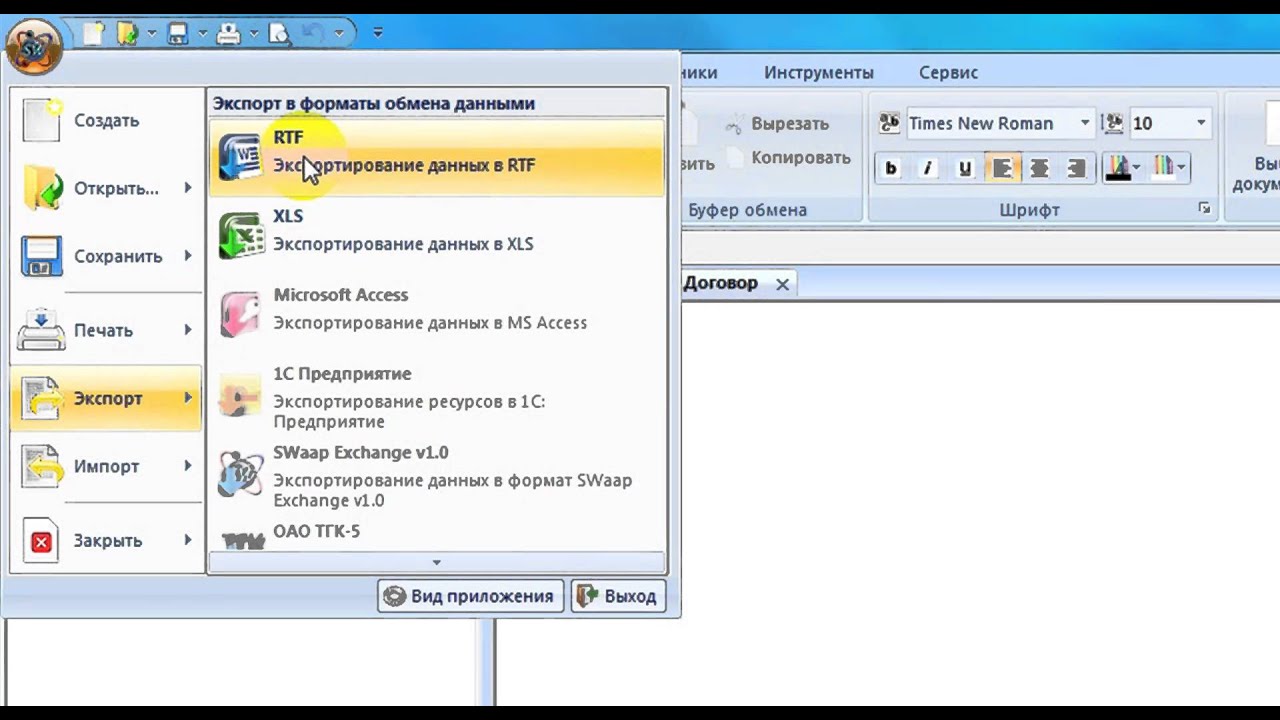Click the XLS Excel export icon
The height and width of the screenshot is (720, 1280).
[x=240, y=235]
